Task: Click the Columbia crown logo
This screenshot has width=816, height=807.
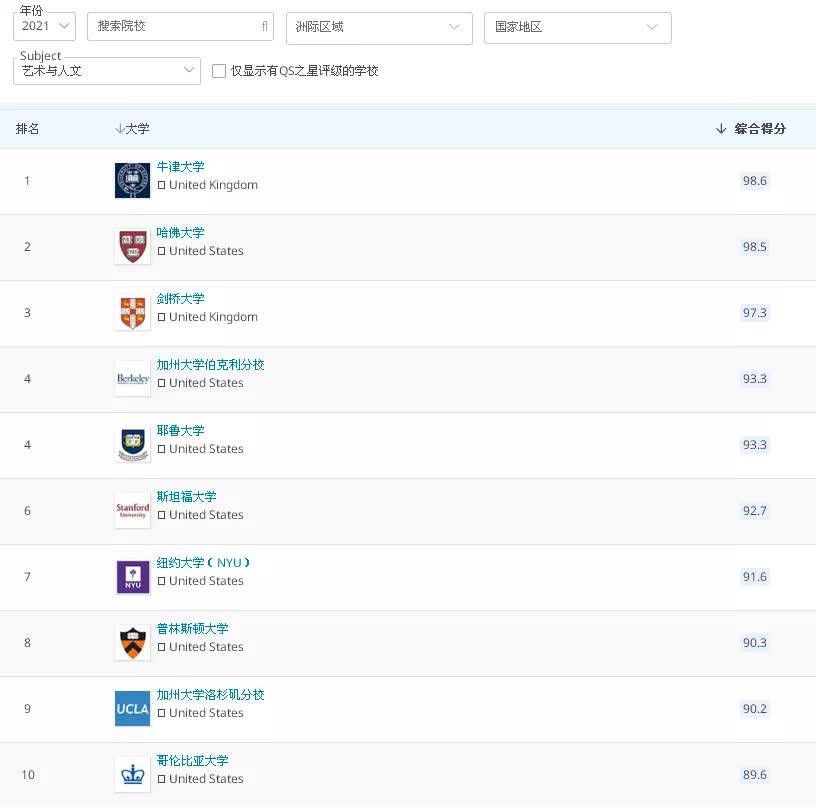Action: point(132,774)
